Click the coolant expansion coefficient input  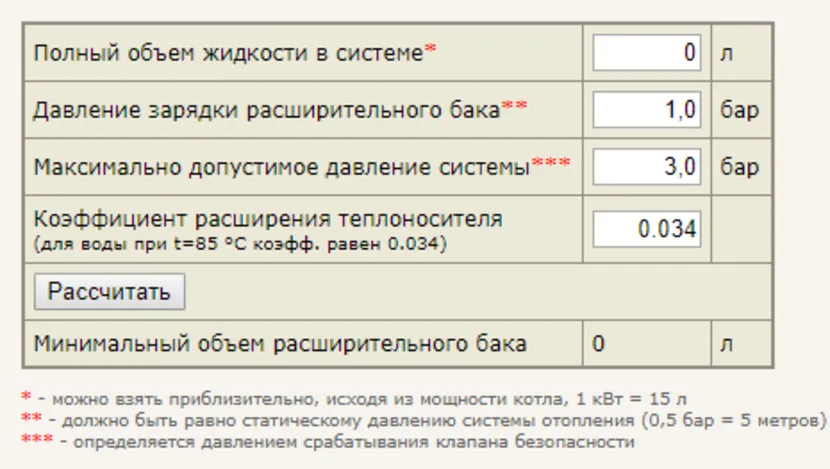click(647, 229)
